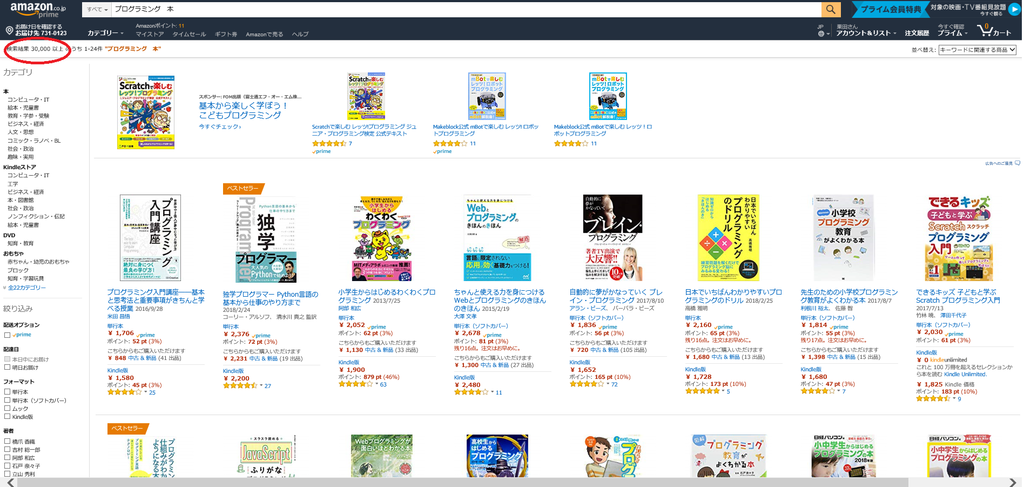This screenshot has width=1024, height=487.
Task: Toggle the prime delivery option checkbox
Action: (x=7, y=335)
